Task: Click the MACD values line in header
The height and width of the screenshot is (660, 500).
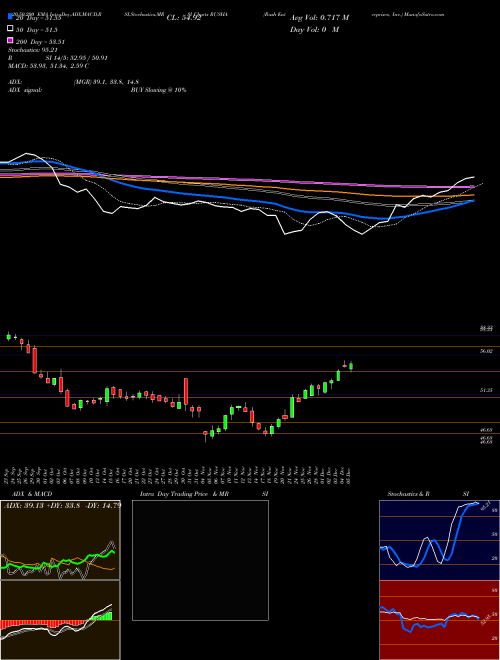Action: coord(48,66)
